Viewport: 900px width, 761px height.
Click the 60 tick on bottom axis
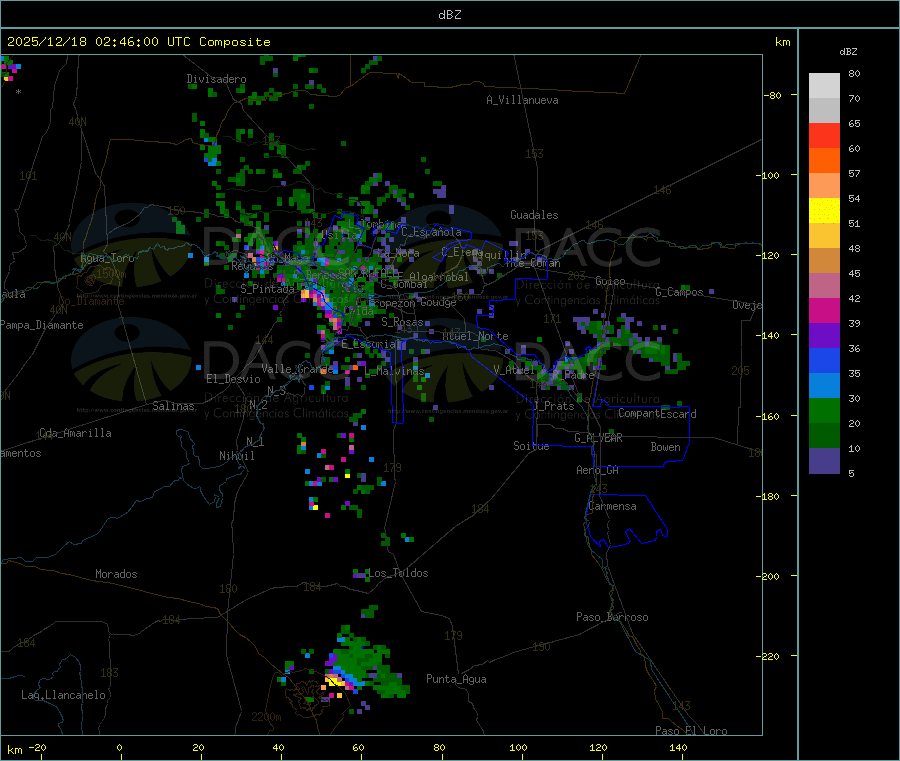tap(359, 747)
